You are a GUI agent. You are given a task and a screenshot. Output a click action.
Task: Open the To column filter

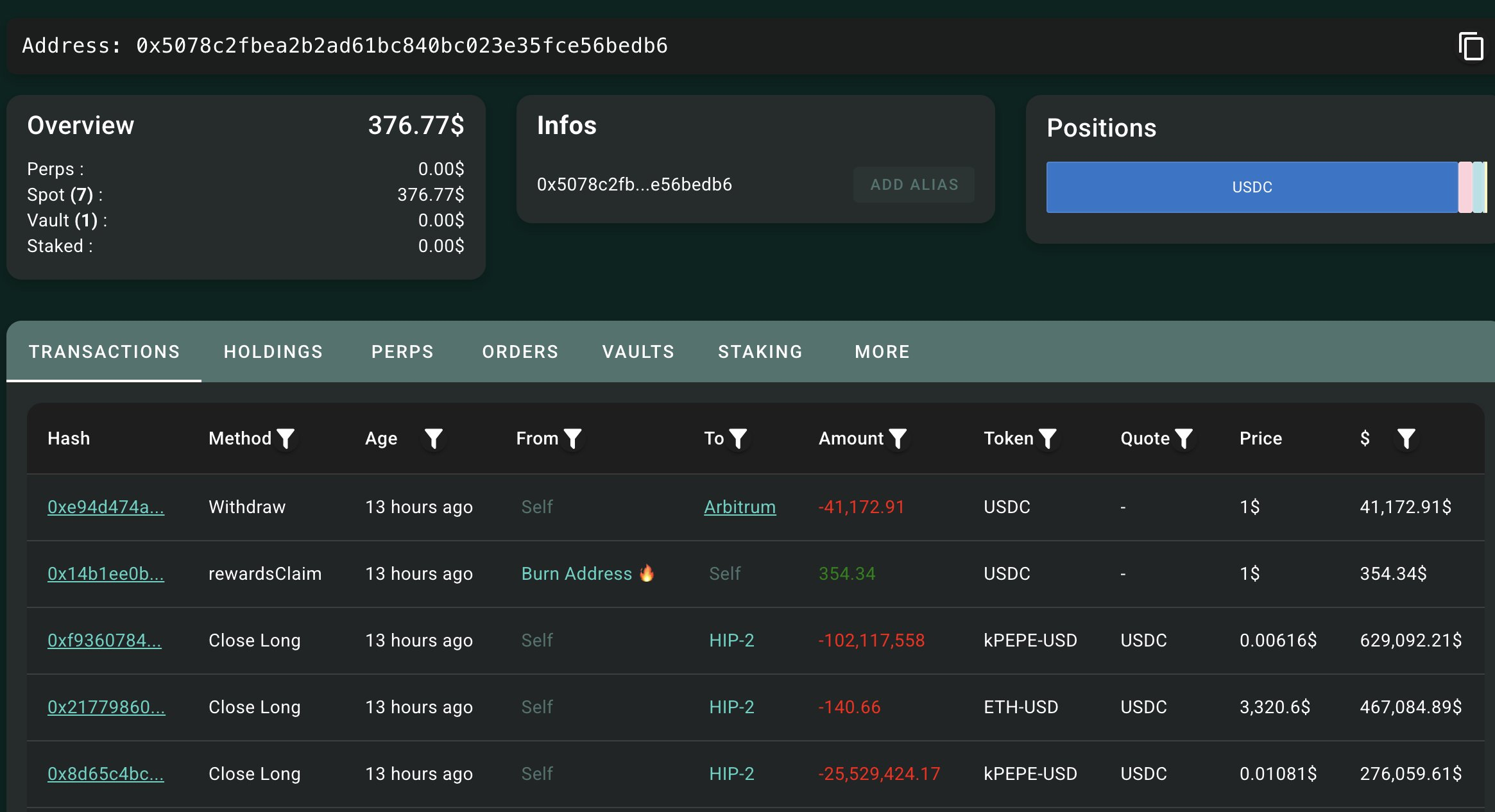tap(739, 439)
